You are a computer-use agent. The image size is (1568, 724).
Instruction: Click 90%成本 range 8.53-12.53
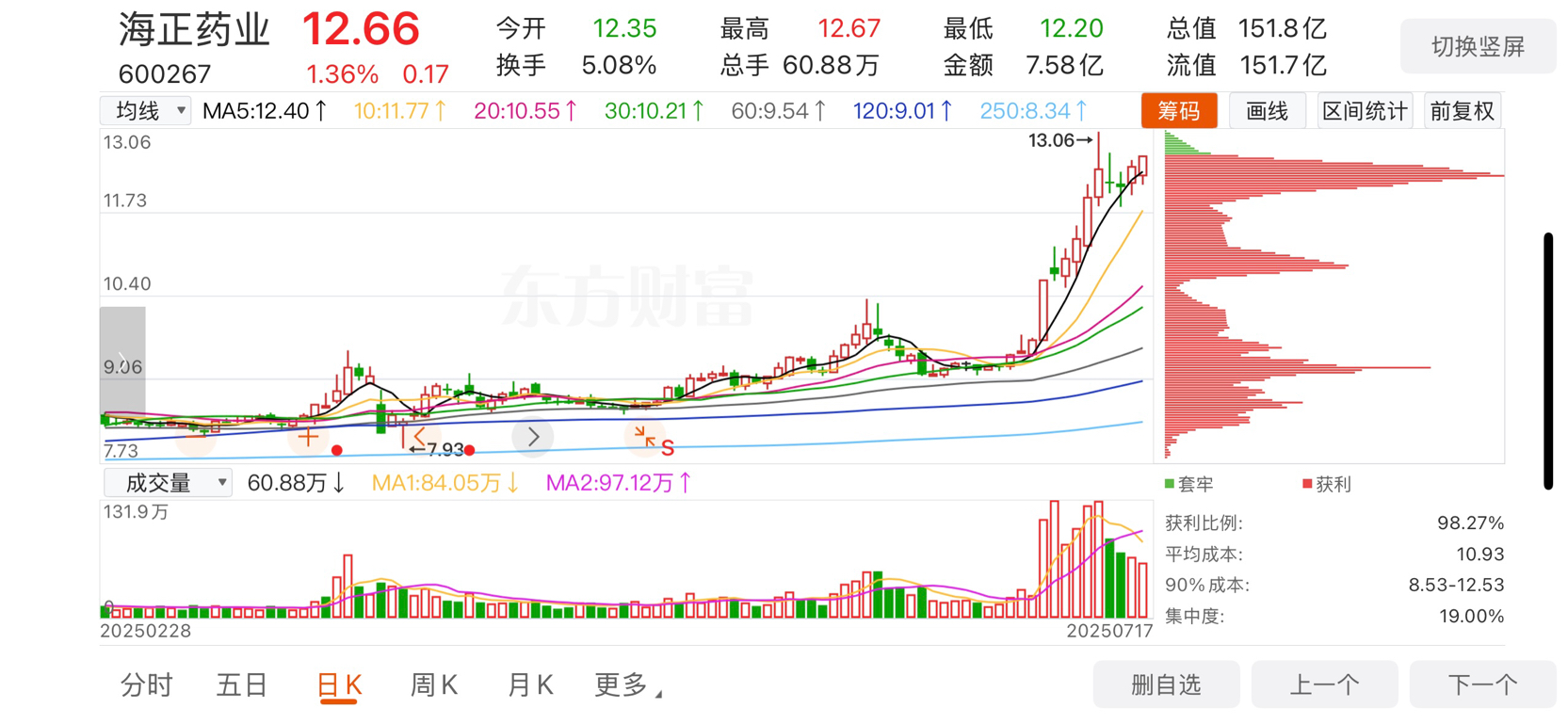[x=1456, y=586]
